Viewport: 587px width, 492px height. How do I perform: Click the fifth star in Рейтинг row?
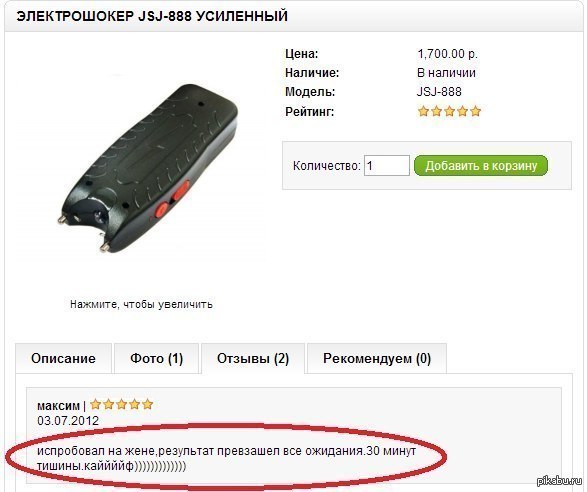click(x=475, y=111)
